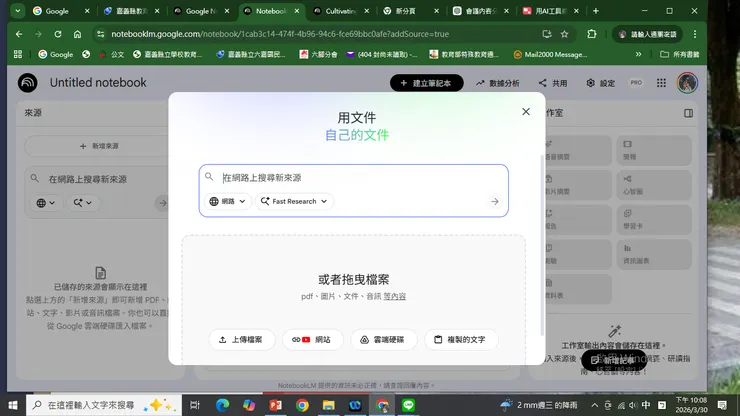Viewport: 740px width, 416px height.
Task: Go back with the browser back arrow
Action: click(x=19, y=34)
